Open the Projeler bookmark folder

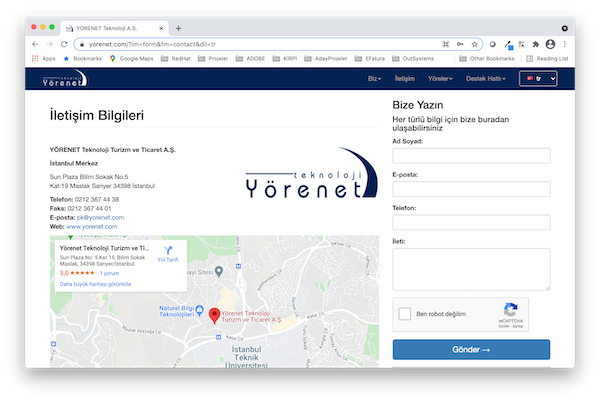tap(213, 59)
